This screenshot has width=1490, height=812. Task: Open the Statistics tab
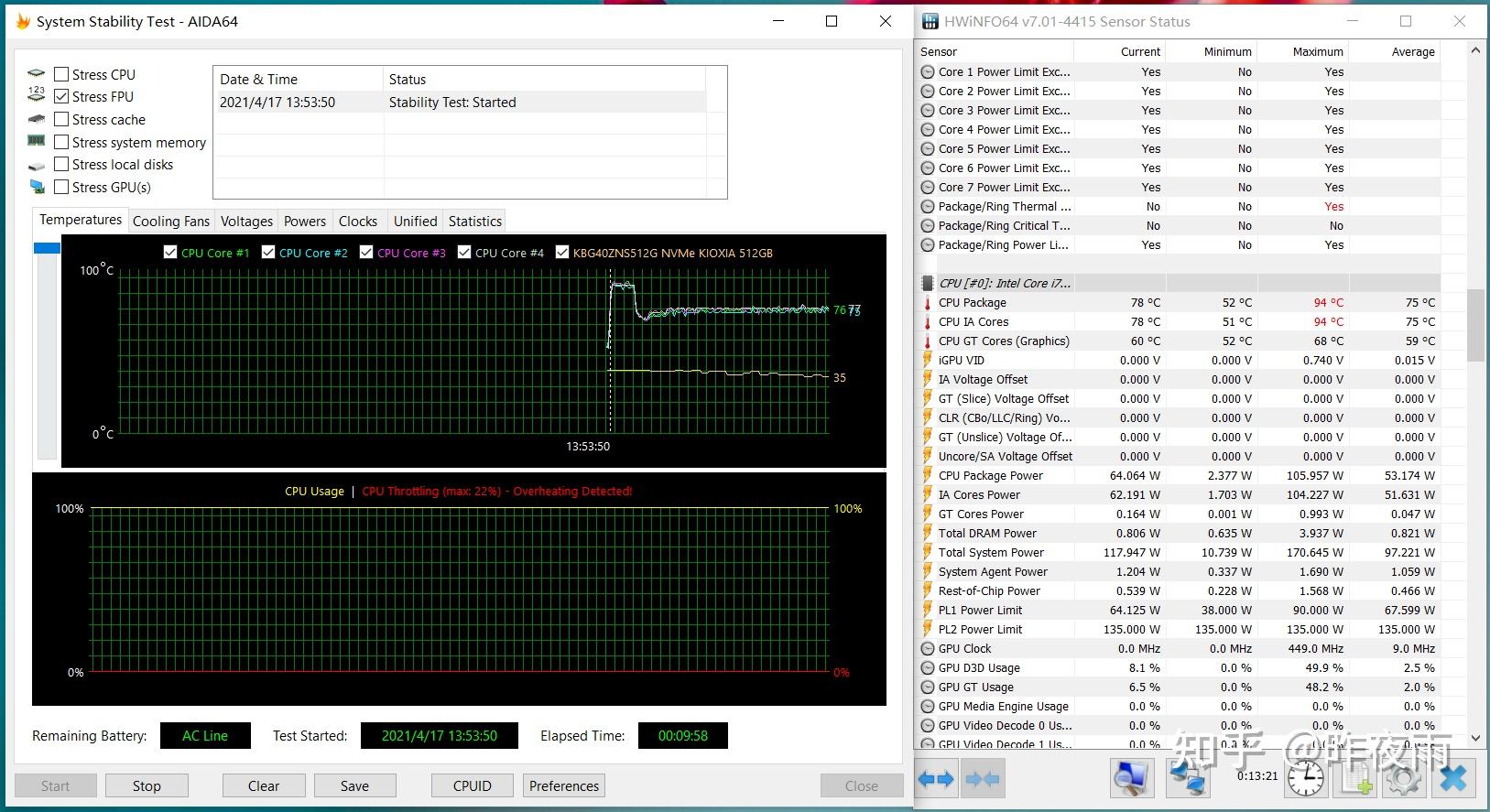coord(475,222)
